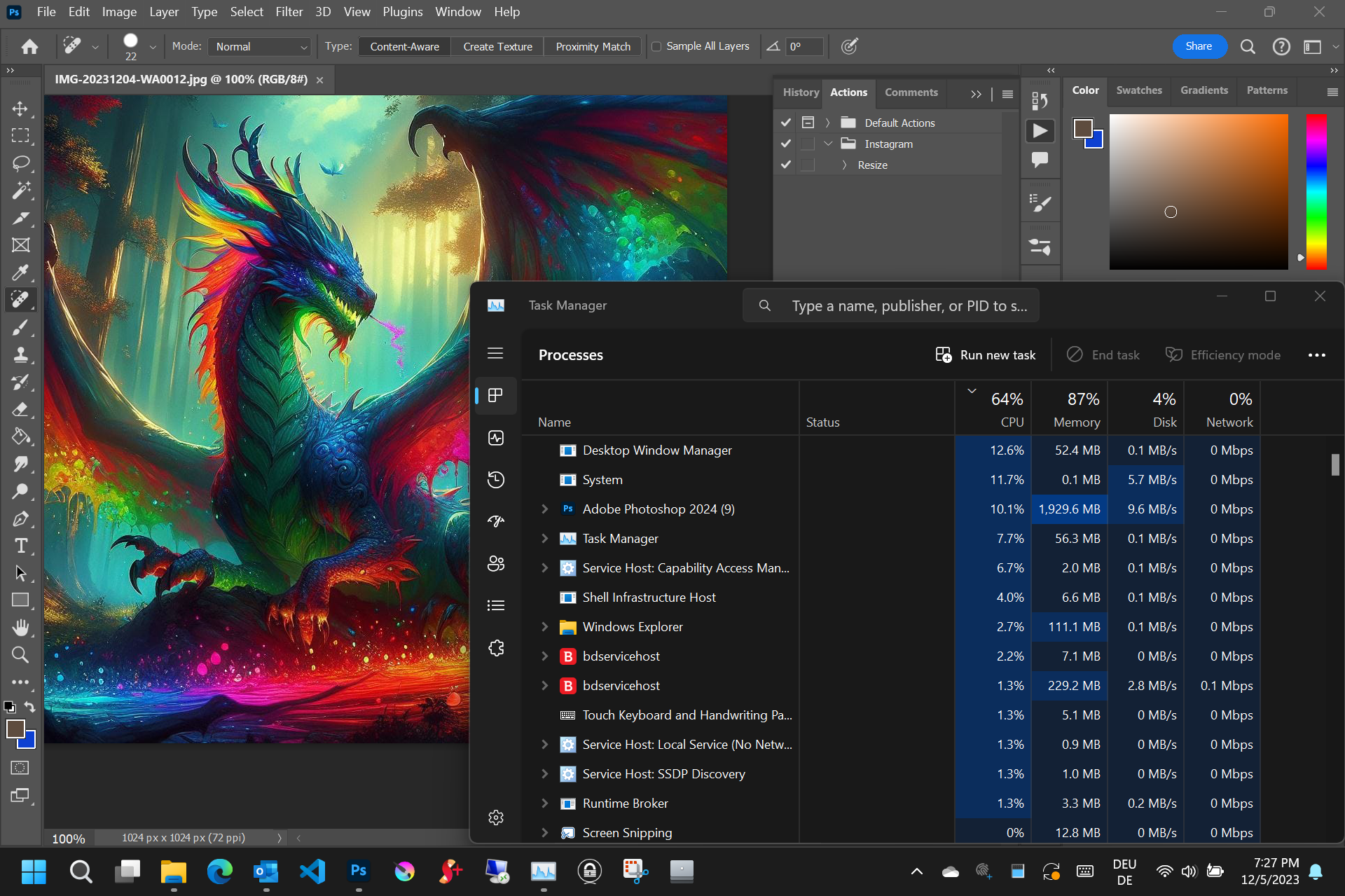1345x896 pixels.
Task: Open tool preset picker dropdown arrow
Action: click(x=95, y=47)
